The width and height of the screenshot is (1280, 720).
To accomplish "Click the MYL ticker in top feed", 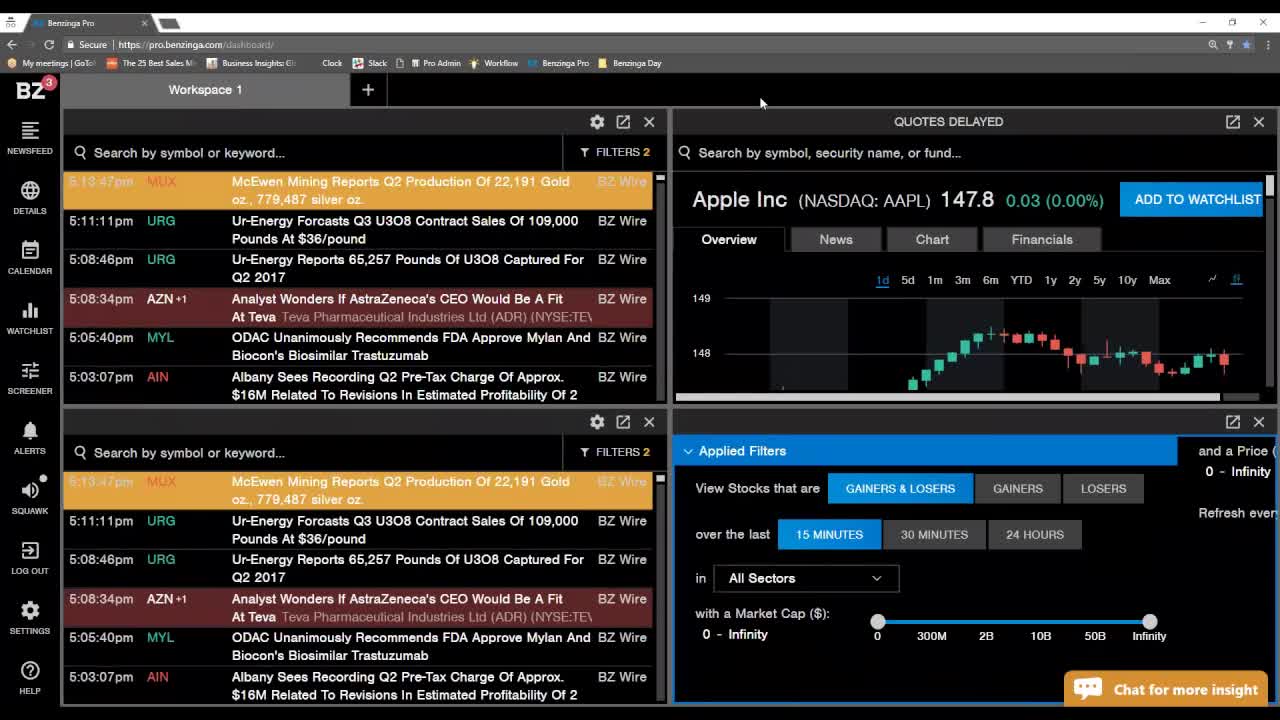I will point(160,338).
